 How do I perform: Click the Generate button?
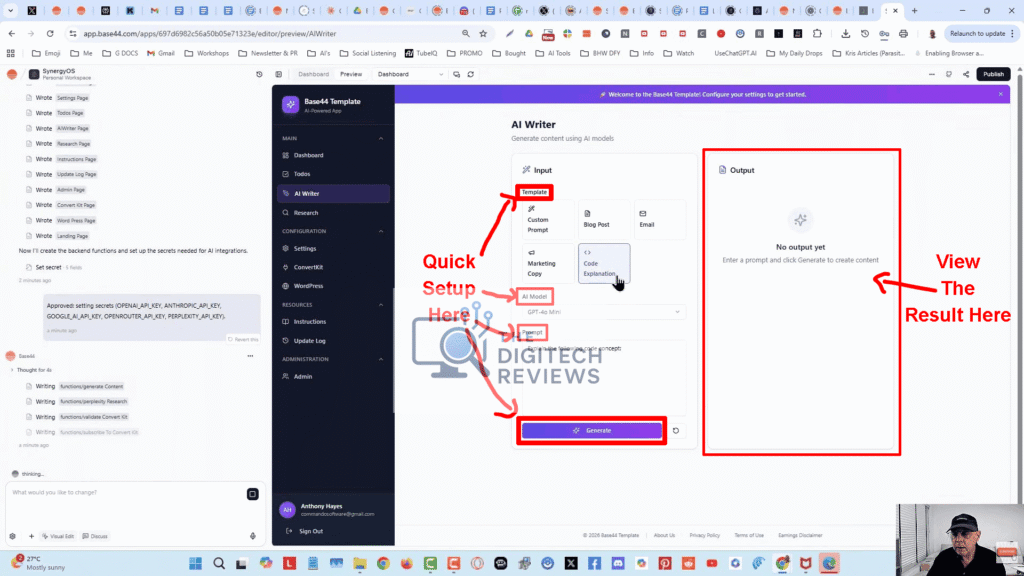(592, 431)
